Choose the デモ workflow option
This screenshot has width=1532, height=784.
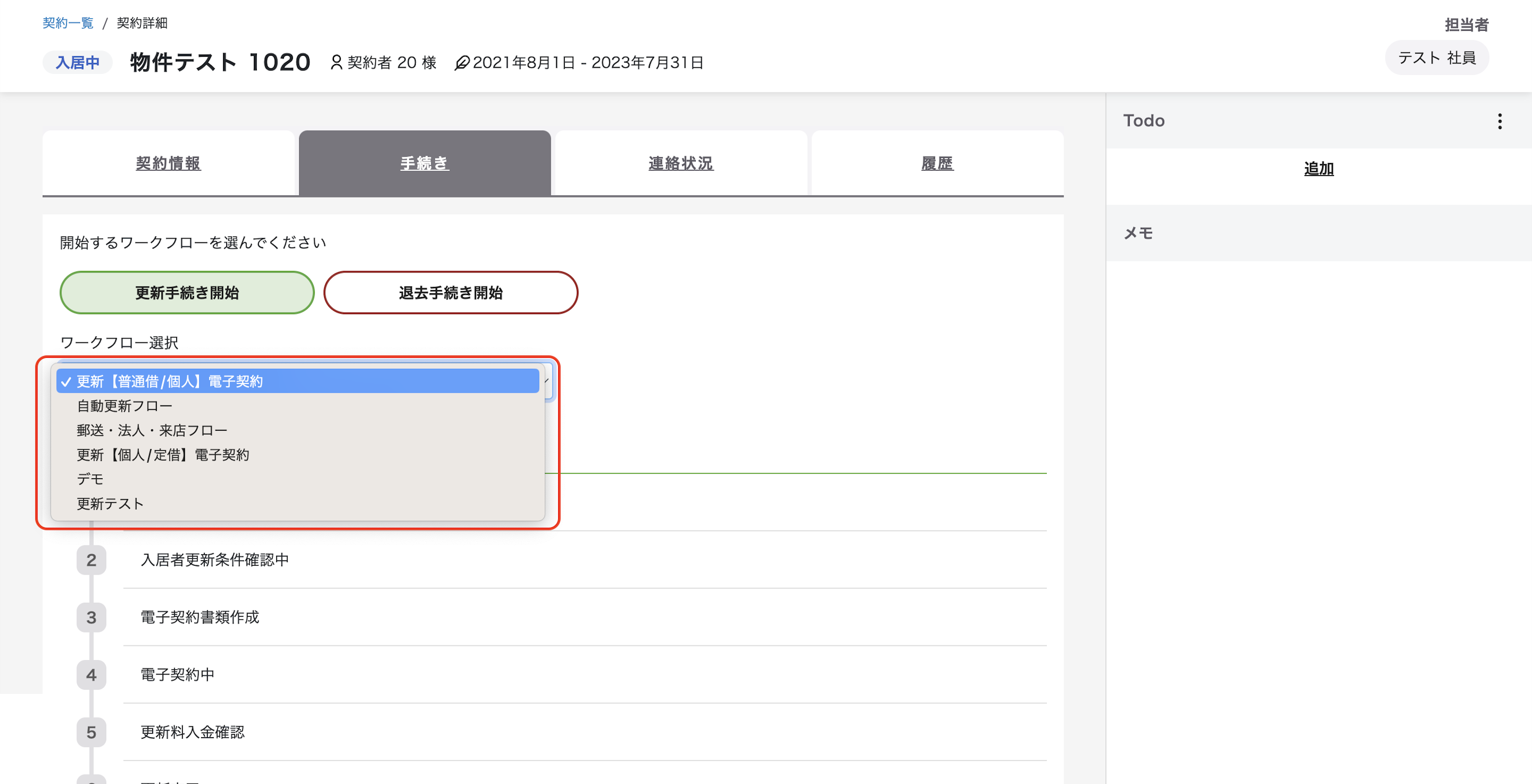[298, 479]
